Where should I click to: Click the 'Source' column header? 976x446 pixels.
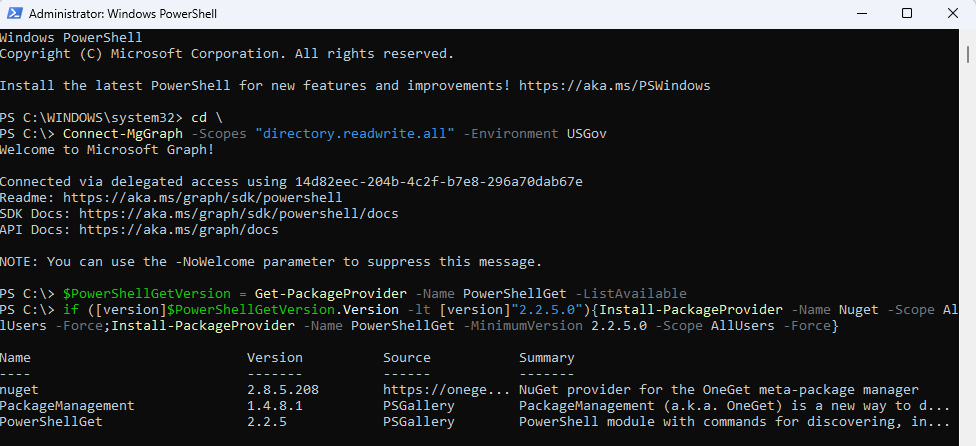click(x=407, y=358)
